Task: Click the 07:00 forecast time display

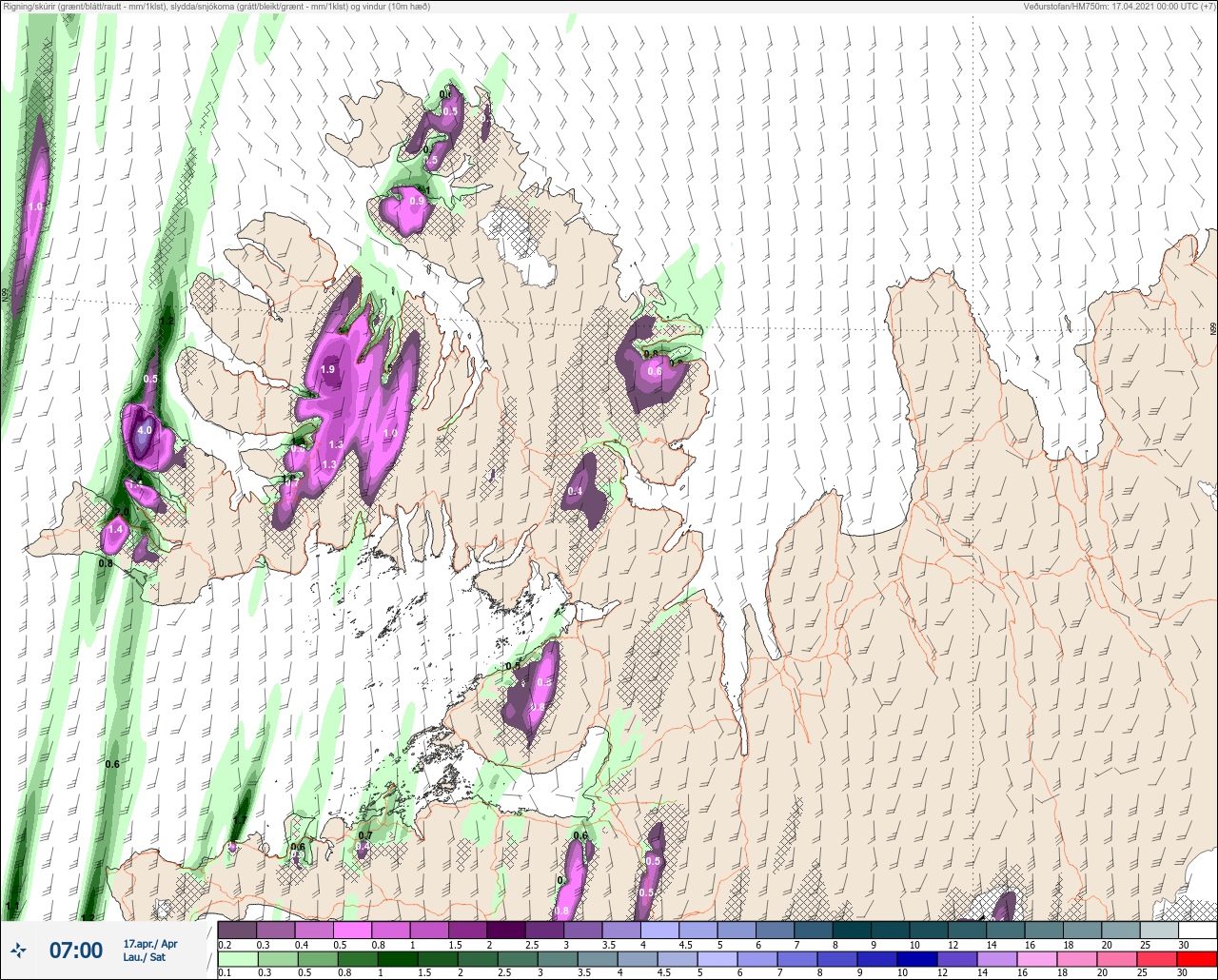Action: [75, 950]
